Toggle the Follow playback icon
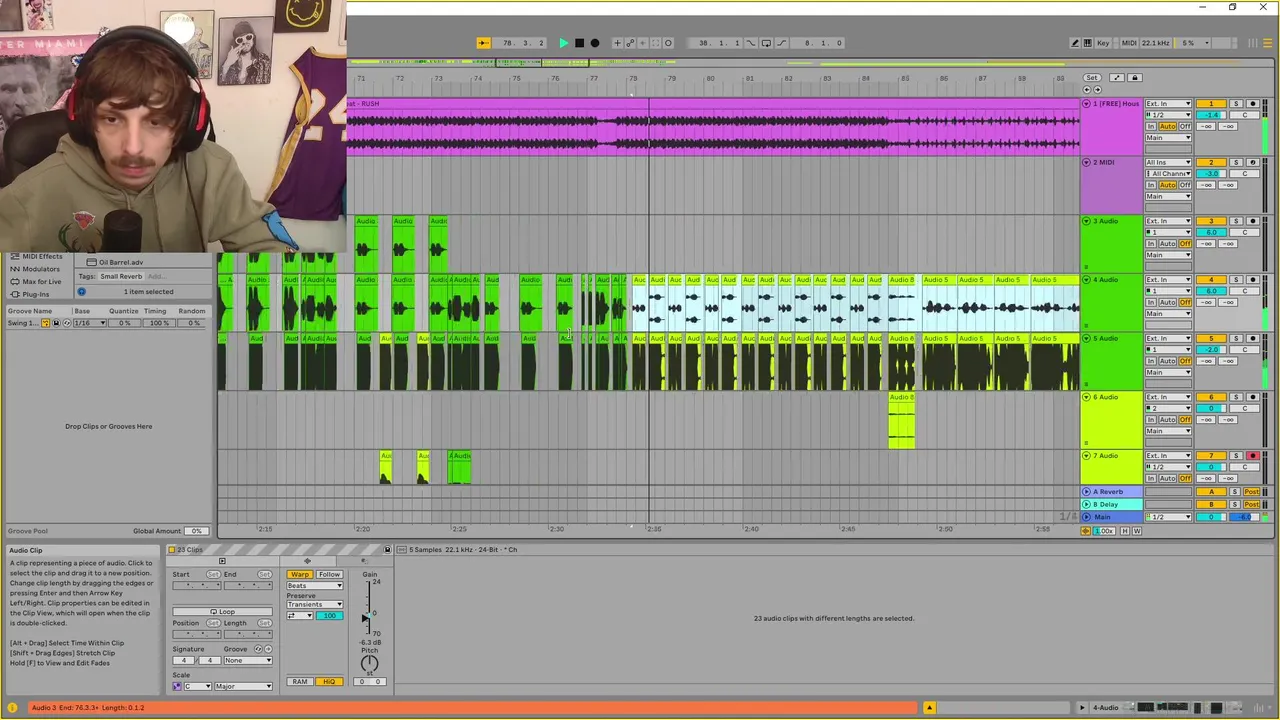This screenshot has height=720, width=1280. [x=484, y=43]
